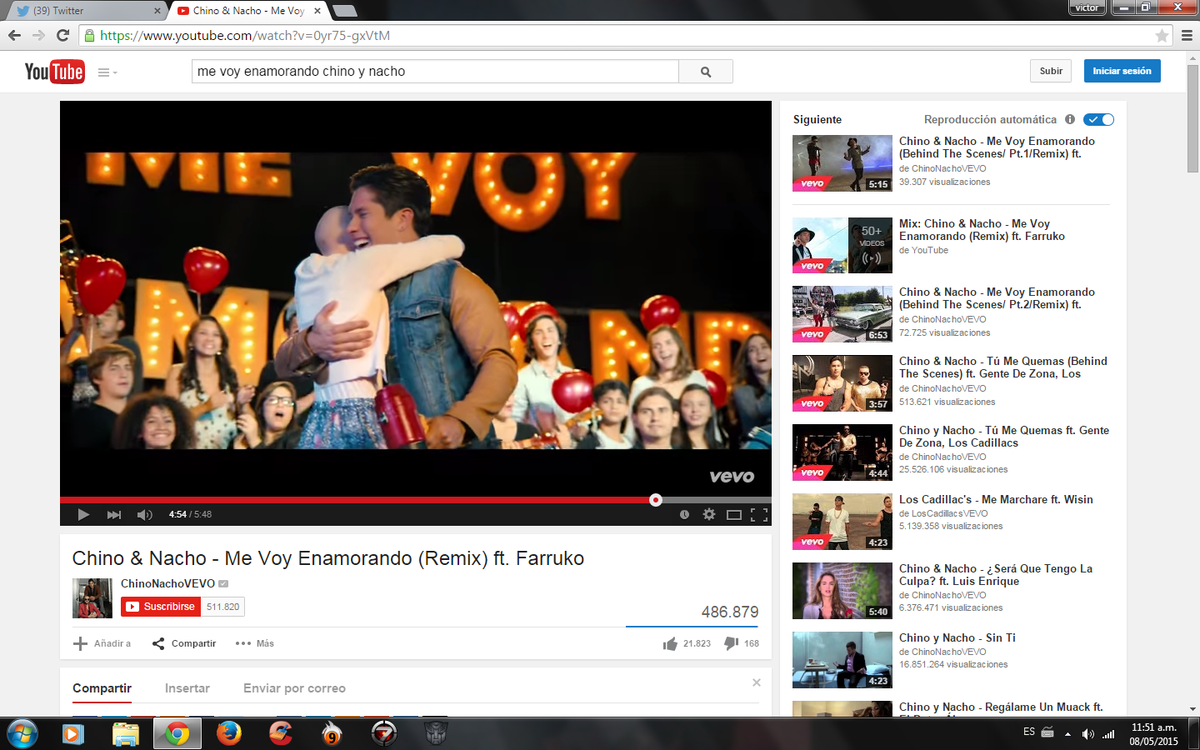Open ChinoNachoVEVO channel link
This screenshot has height=750, width=1200.
pos(168,583)
